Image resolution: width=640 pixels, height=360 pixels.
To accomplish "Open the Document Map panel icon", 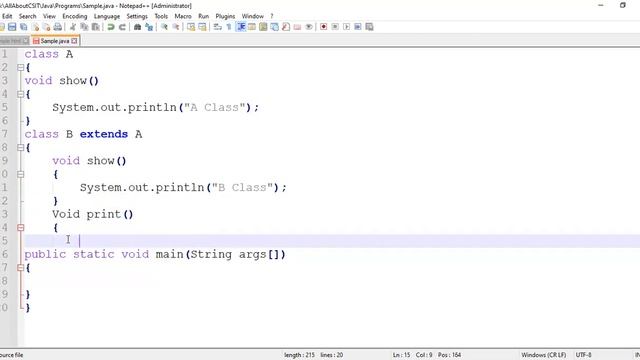I will click(263, 27).
